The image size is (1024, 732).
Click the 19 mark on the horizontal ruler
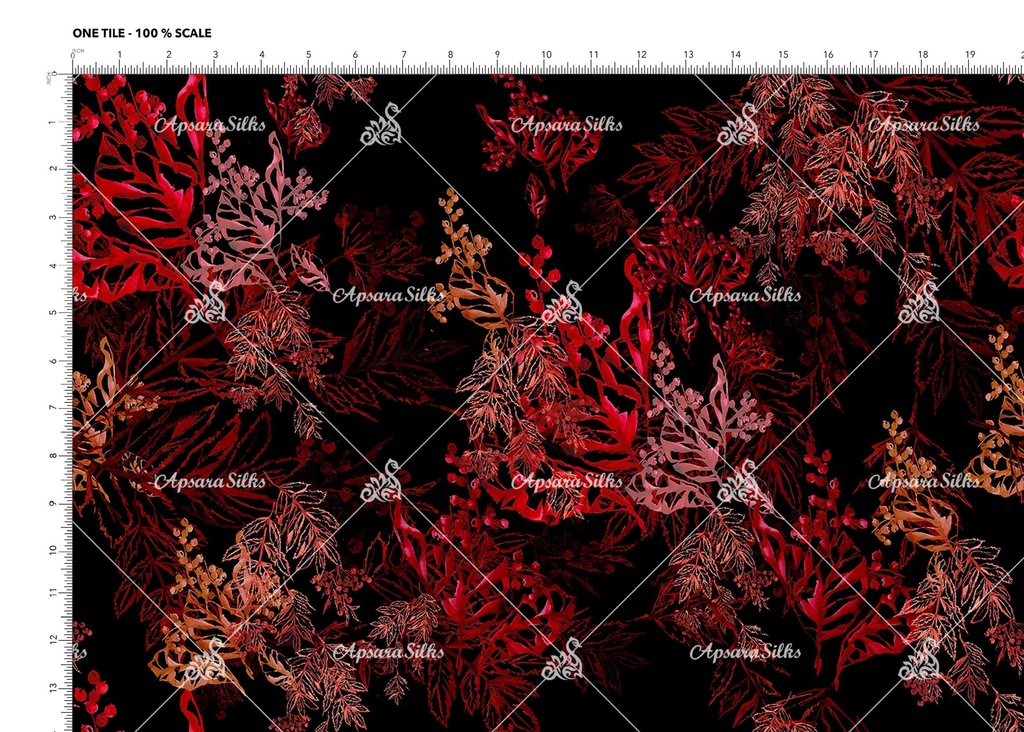tap(970, 56)
